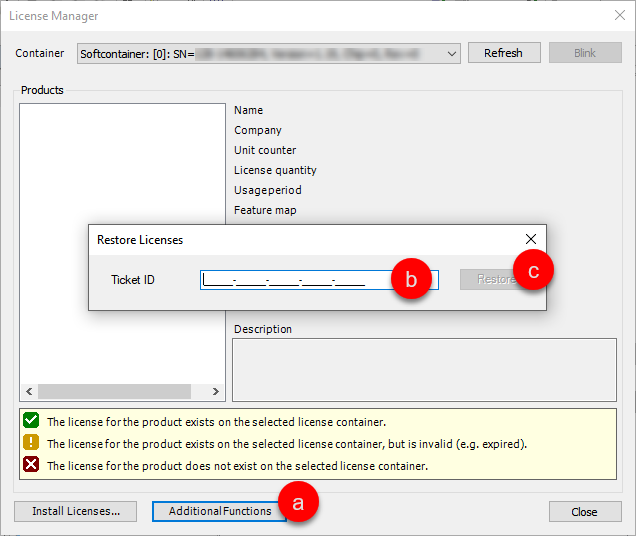The width and height of the screenshot is (636, 536).
Task: Click inside the Description text box
Action: [x=424, y=369]
